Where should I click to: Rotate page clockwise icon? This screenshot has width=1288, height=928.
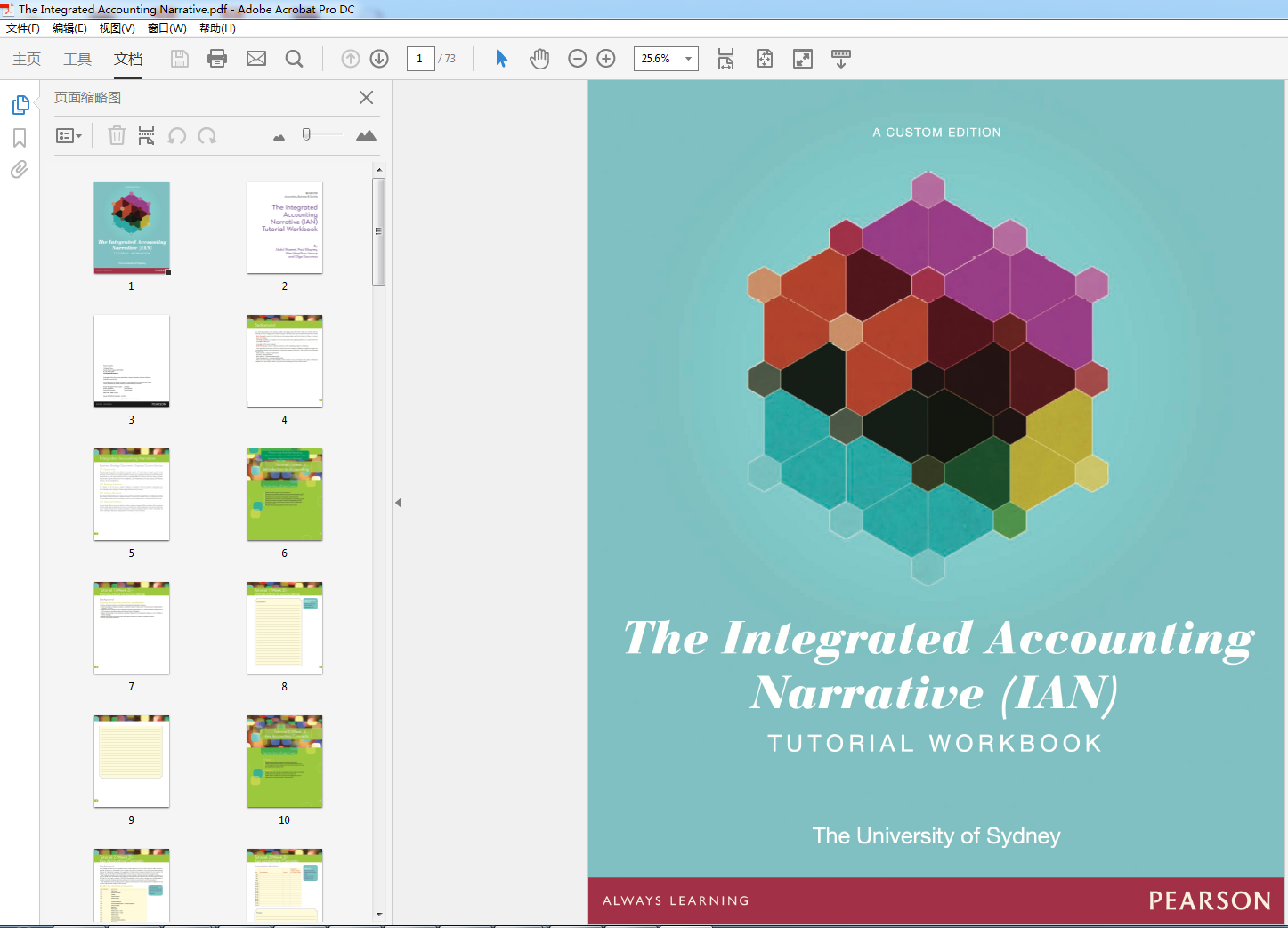(207, 135)
